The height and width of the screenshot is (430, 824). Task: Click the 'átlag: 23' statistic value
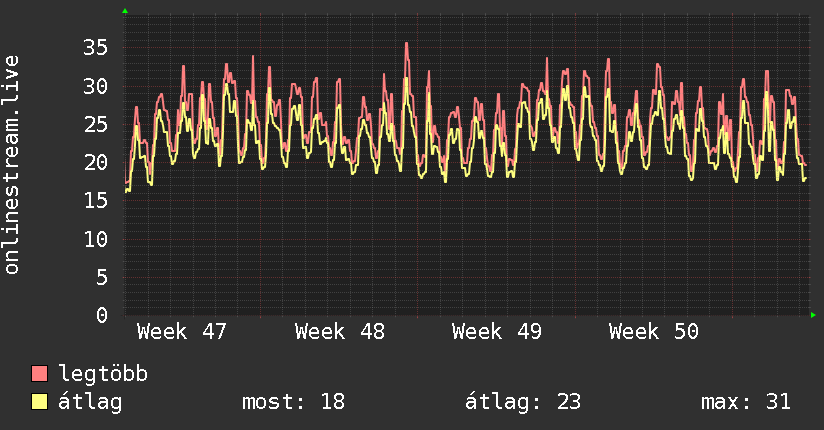tap(523, 402)
